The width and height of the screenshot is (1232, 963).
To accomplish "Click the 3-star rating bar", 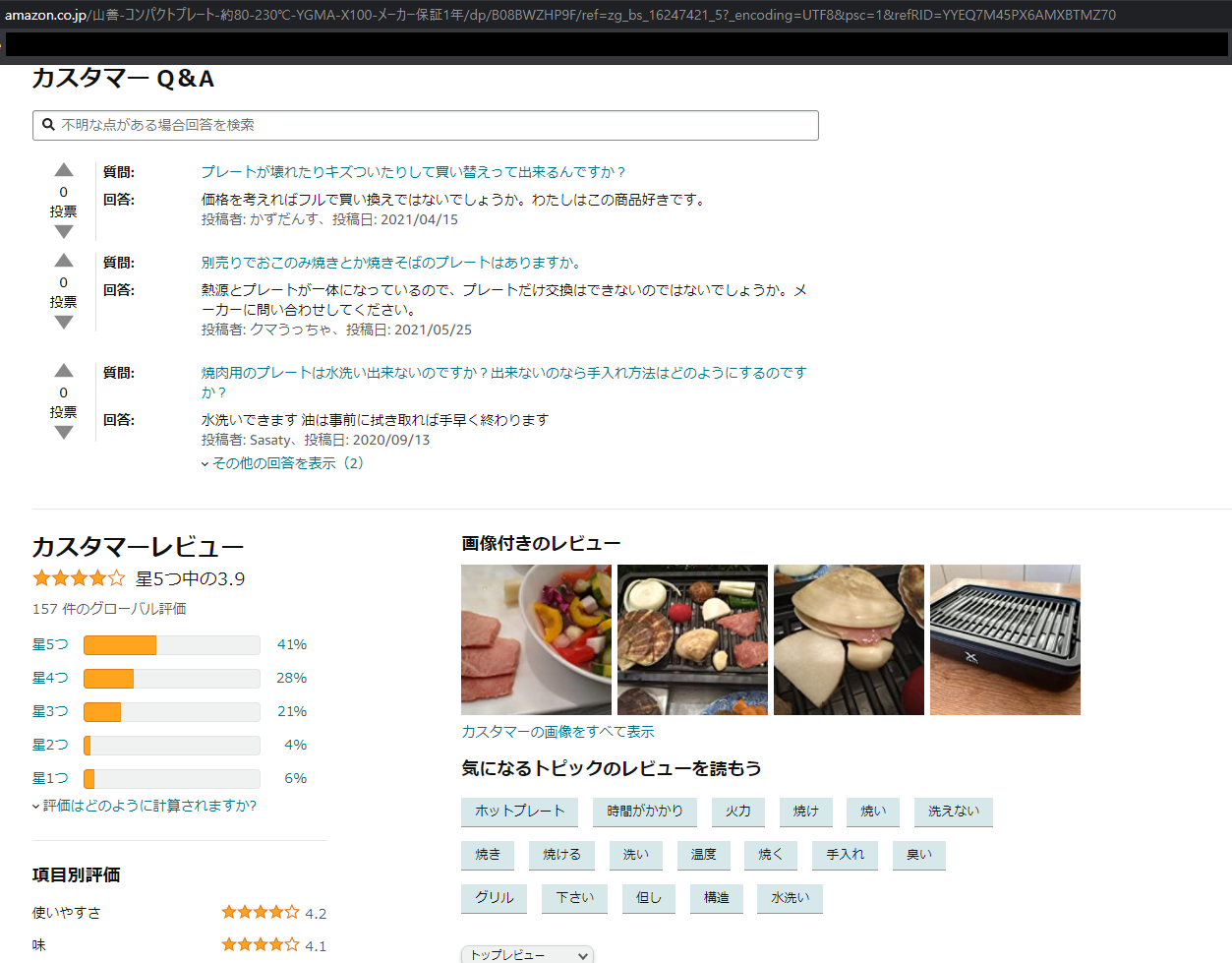I will tap(172, 712).
